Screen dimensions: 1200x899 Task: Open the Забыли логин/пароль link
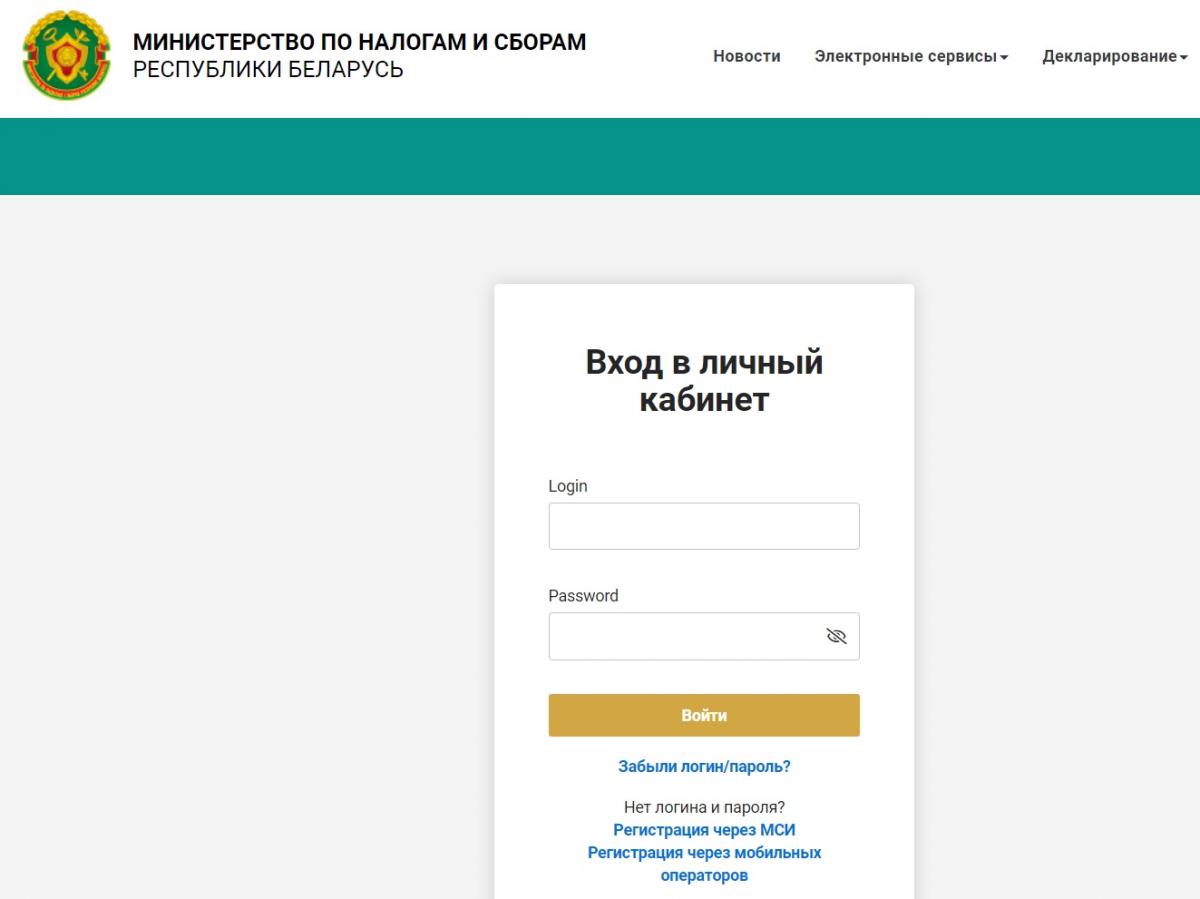[704, 765]
